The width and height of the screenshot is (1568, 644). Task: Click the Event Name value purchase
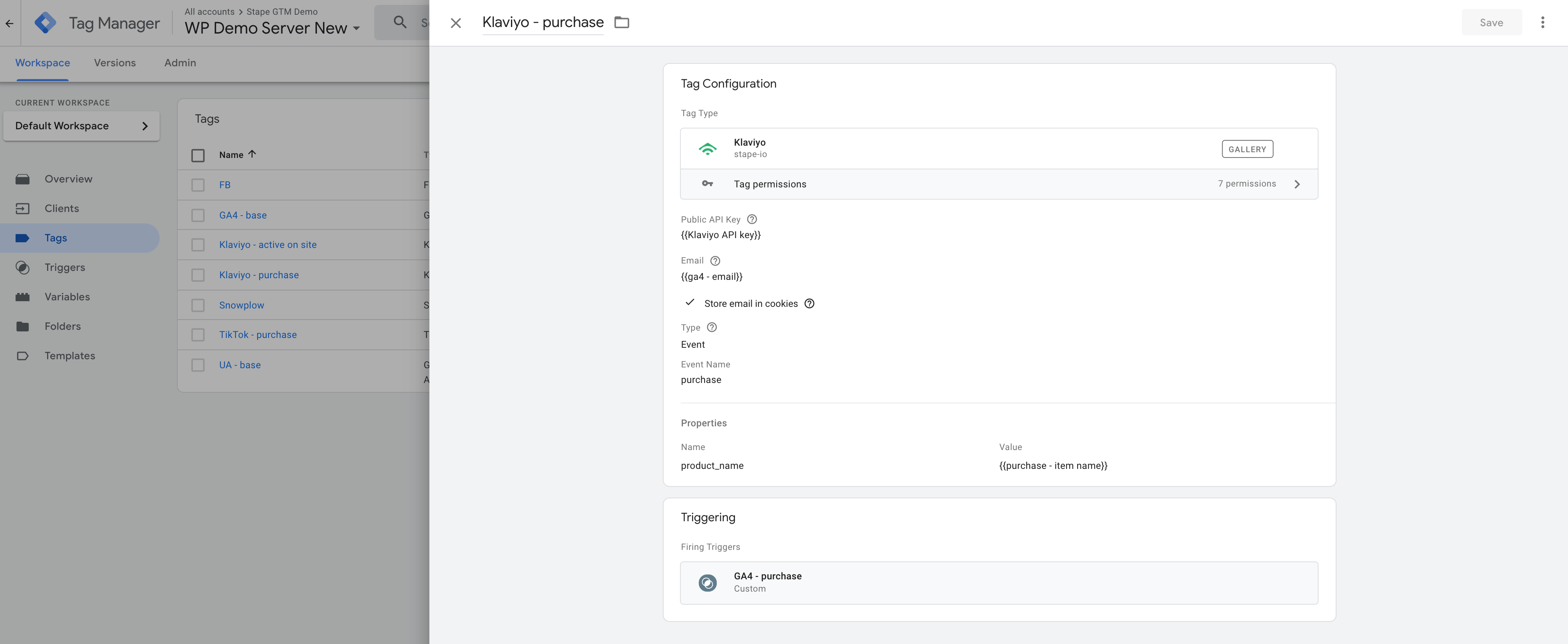point(701,380)
